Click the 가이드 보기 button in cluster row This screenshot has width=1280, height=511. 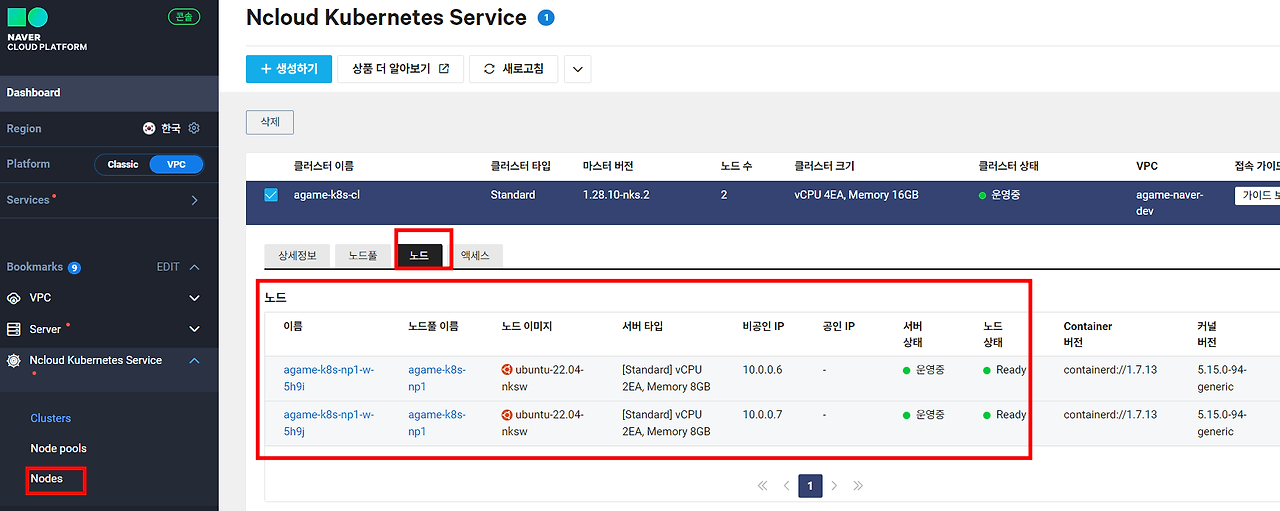coord(1257,196)
